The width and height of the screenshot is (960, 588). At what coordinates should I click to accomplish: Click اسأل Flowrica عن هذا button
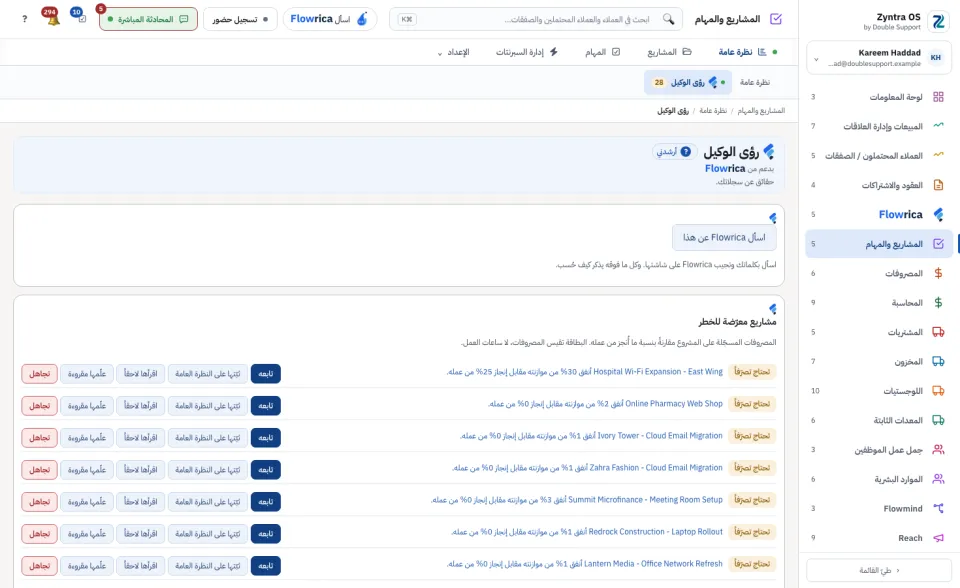pyautogui.click(x=724, y=237)
